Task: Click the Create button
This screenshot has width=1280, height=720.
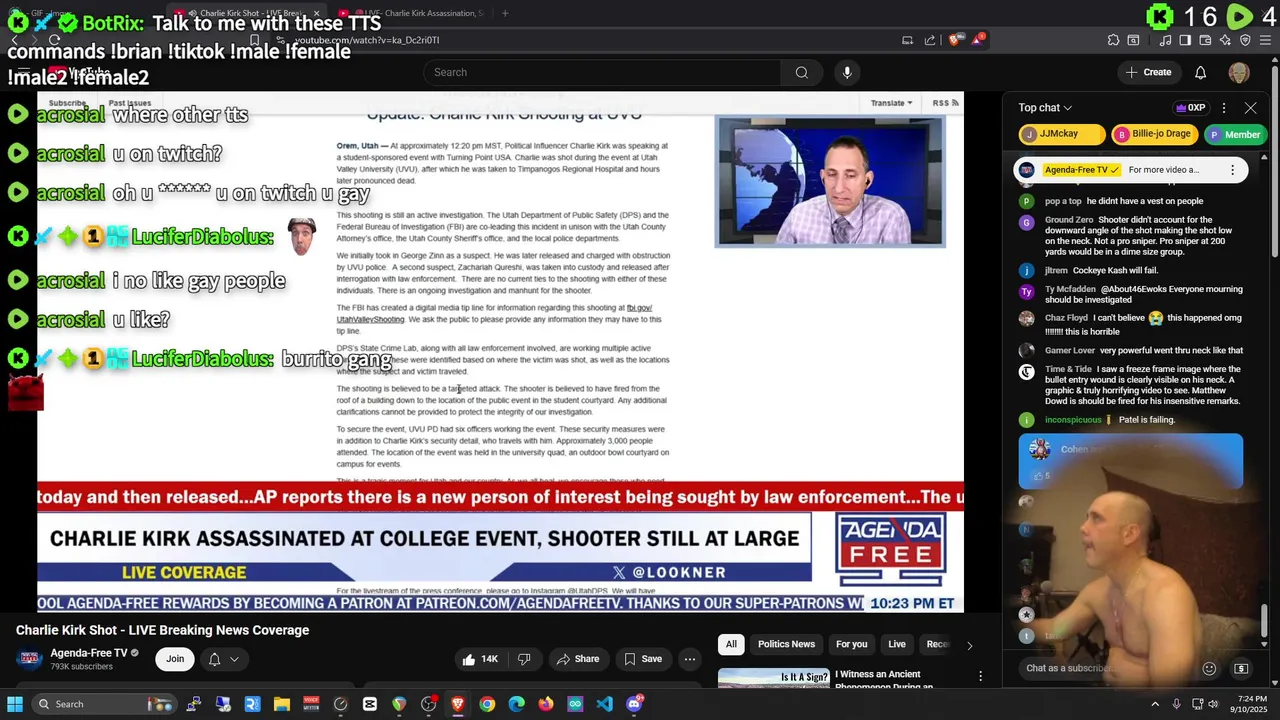Action: pyautogui.click(x=1148, y=72)
